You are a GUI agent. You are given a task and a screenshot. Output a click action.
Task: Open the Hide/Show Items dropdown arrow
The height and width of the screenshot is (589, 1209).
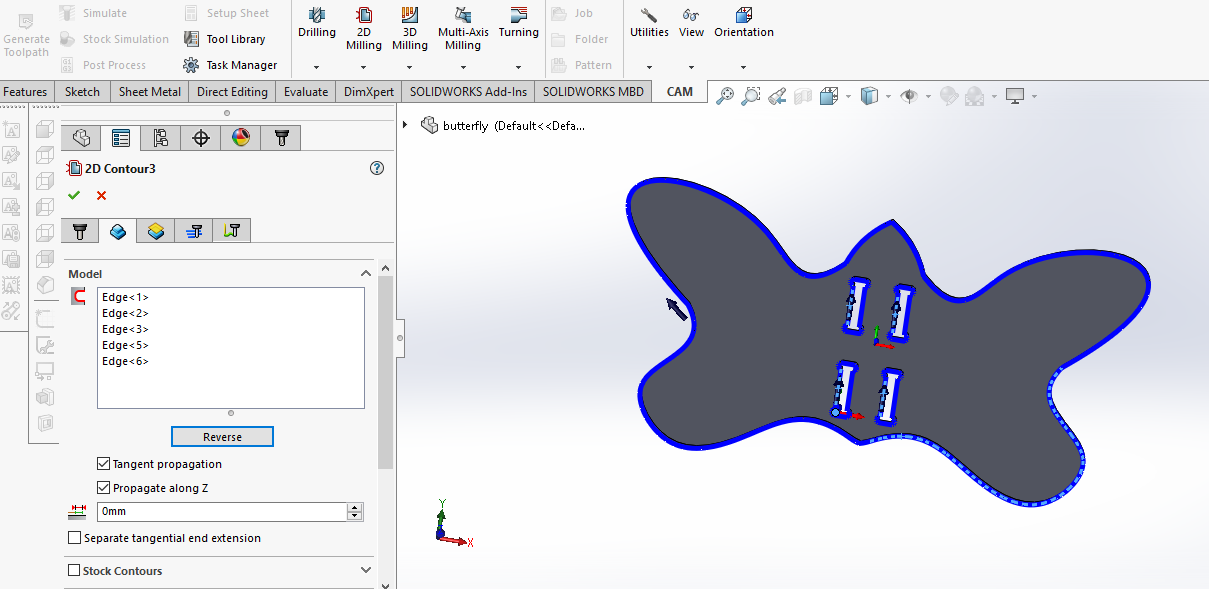(x=928, y=97)
